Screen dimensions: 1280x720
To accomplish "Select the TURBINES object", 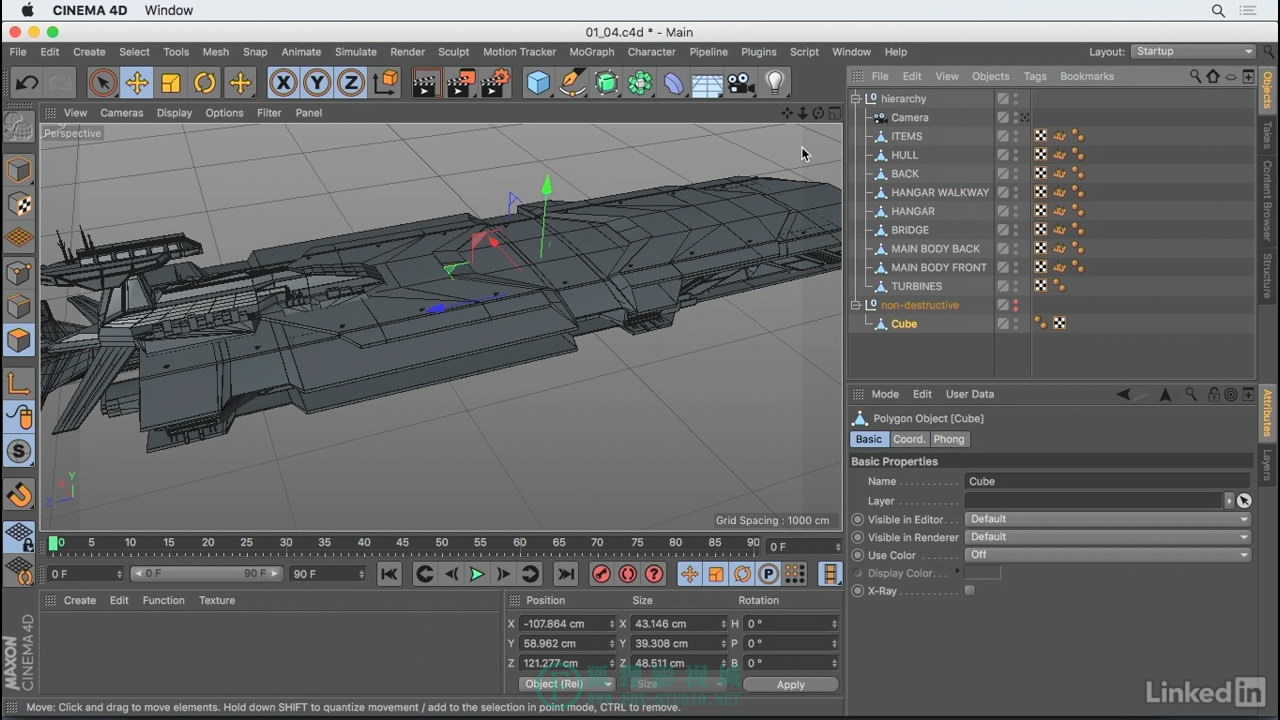I will 916,286.
